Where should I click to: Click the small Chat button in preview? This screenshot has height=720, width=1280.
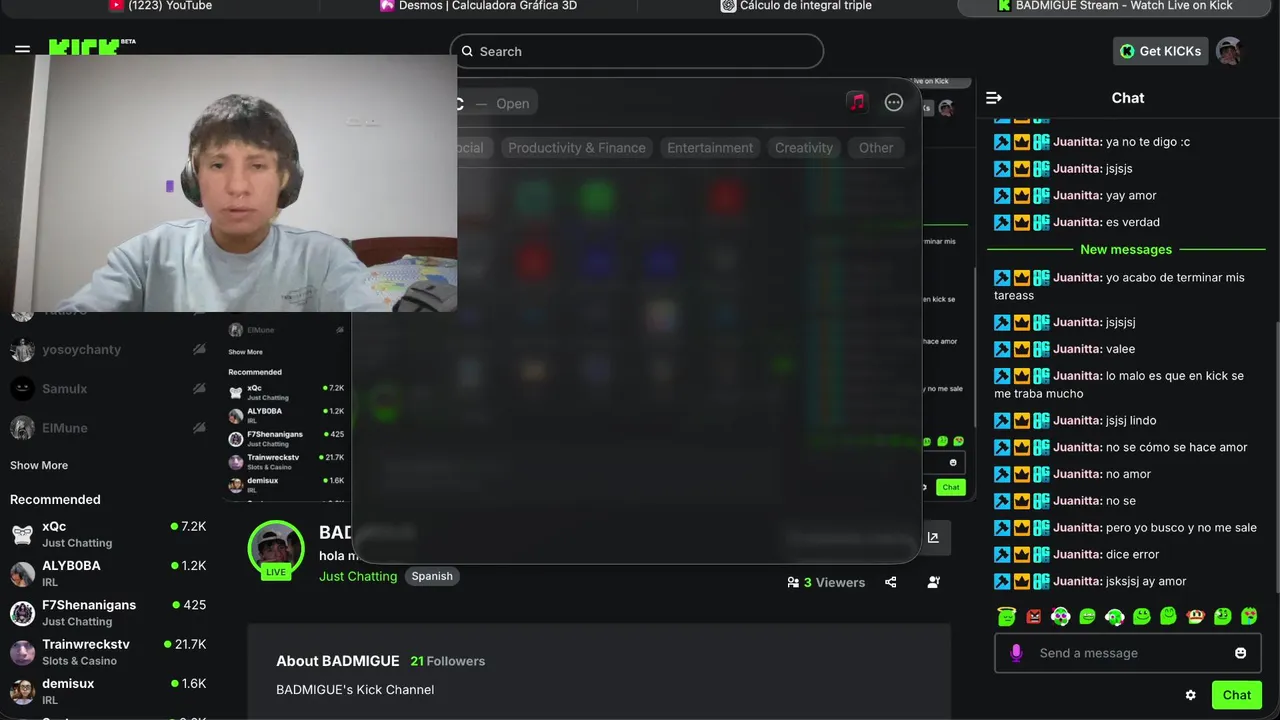point(950,487)
